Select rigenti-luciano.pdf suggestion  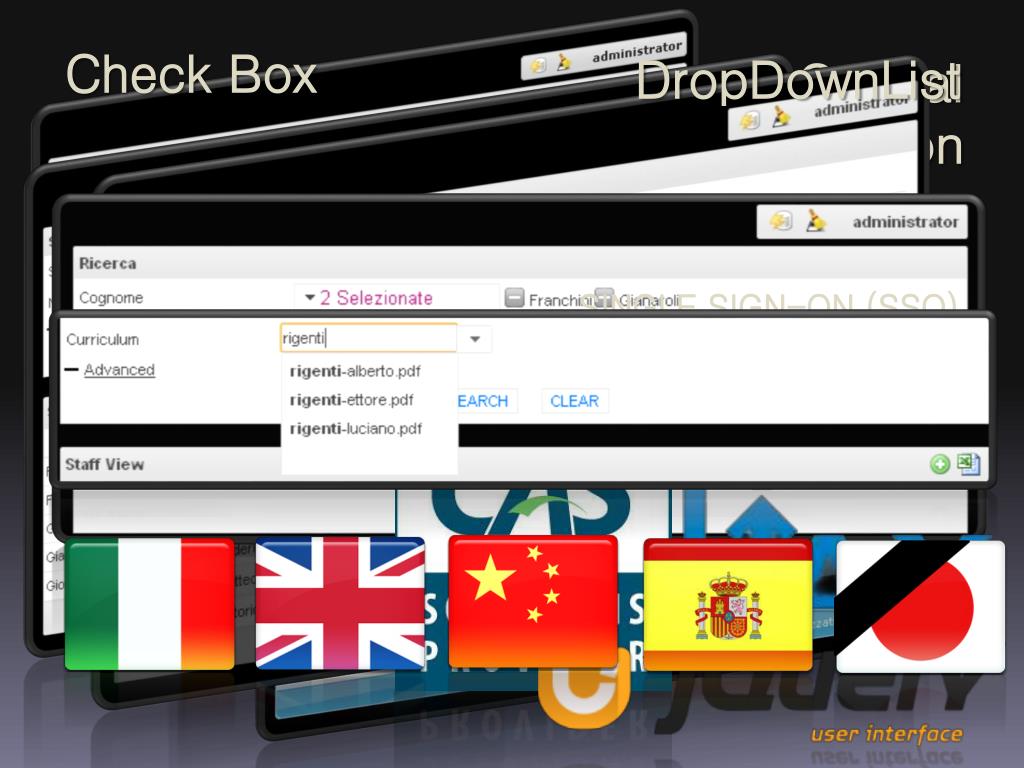[x=356, y=428]
